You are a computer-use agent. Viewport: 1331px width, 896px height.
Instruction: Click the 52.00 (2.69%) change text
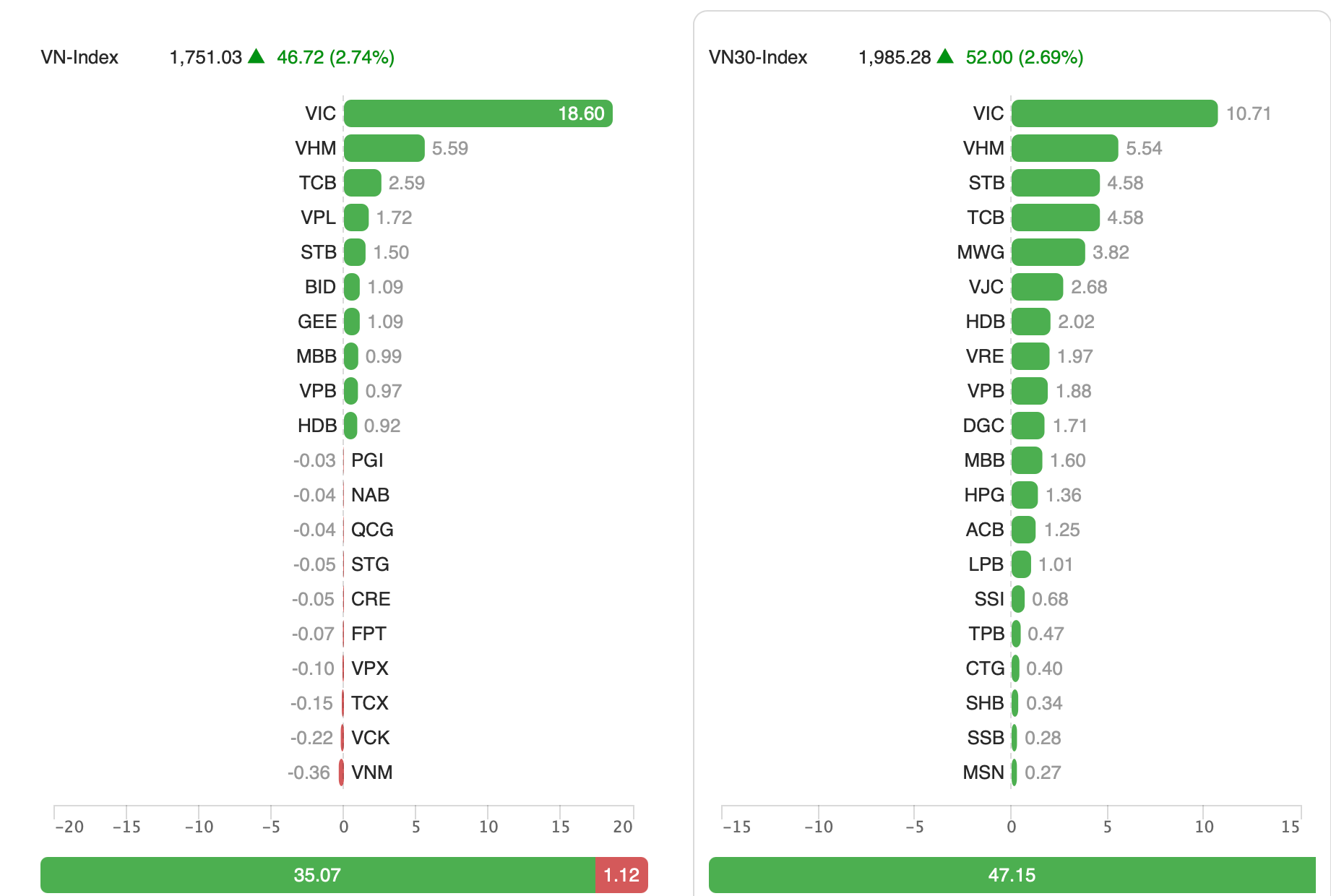pyautogui.click(x=1024, y=57)
